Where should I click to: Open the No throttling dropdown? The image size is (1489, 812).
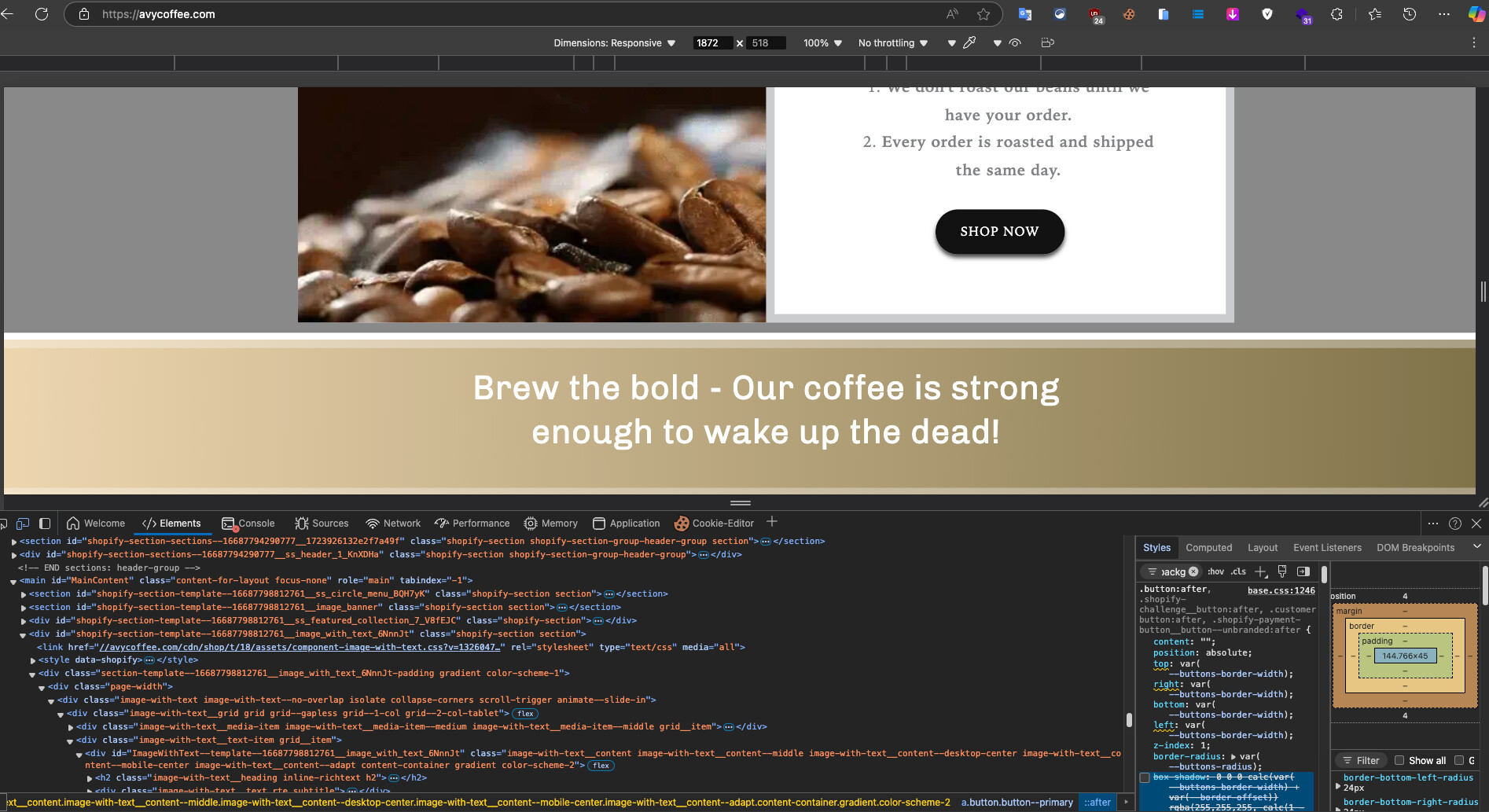coord(892,43)
